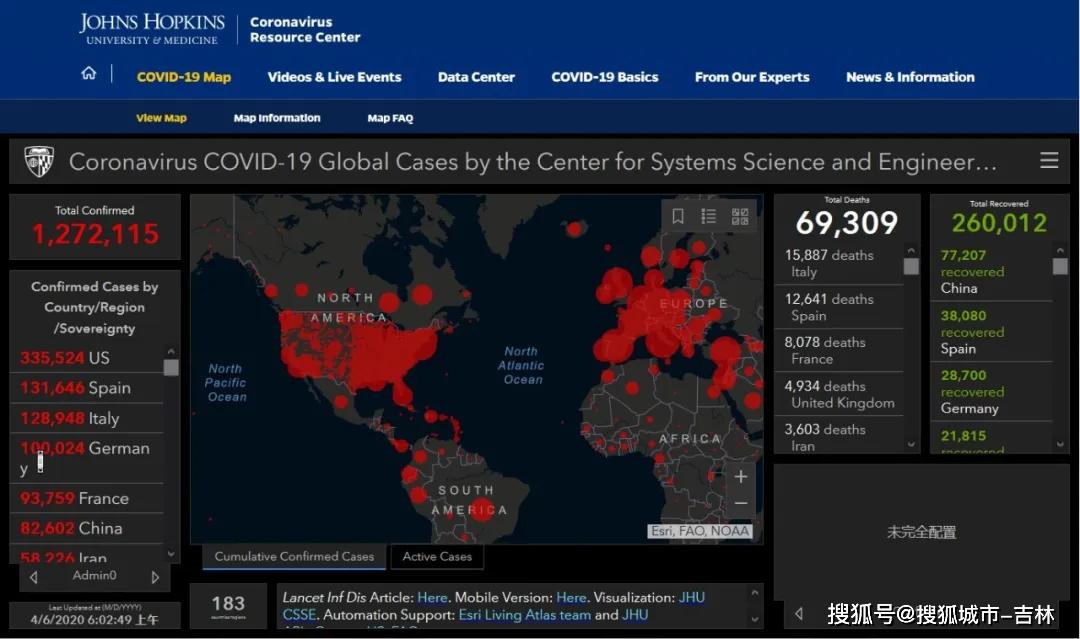Click 8,078 deaths France entry
1080x639 pixels.
click(x=839, y=350)
